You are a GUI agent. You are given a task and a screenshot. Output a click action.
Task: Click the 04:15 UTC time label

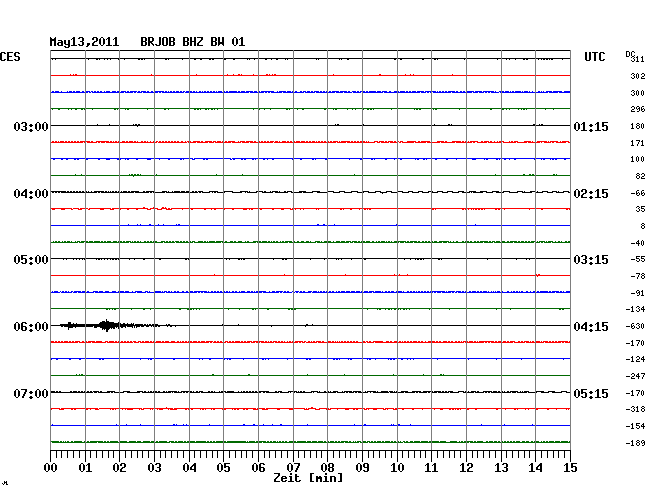(591, 327)
